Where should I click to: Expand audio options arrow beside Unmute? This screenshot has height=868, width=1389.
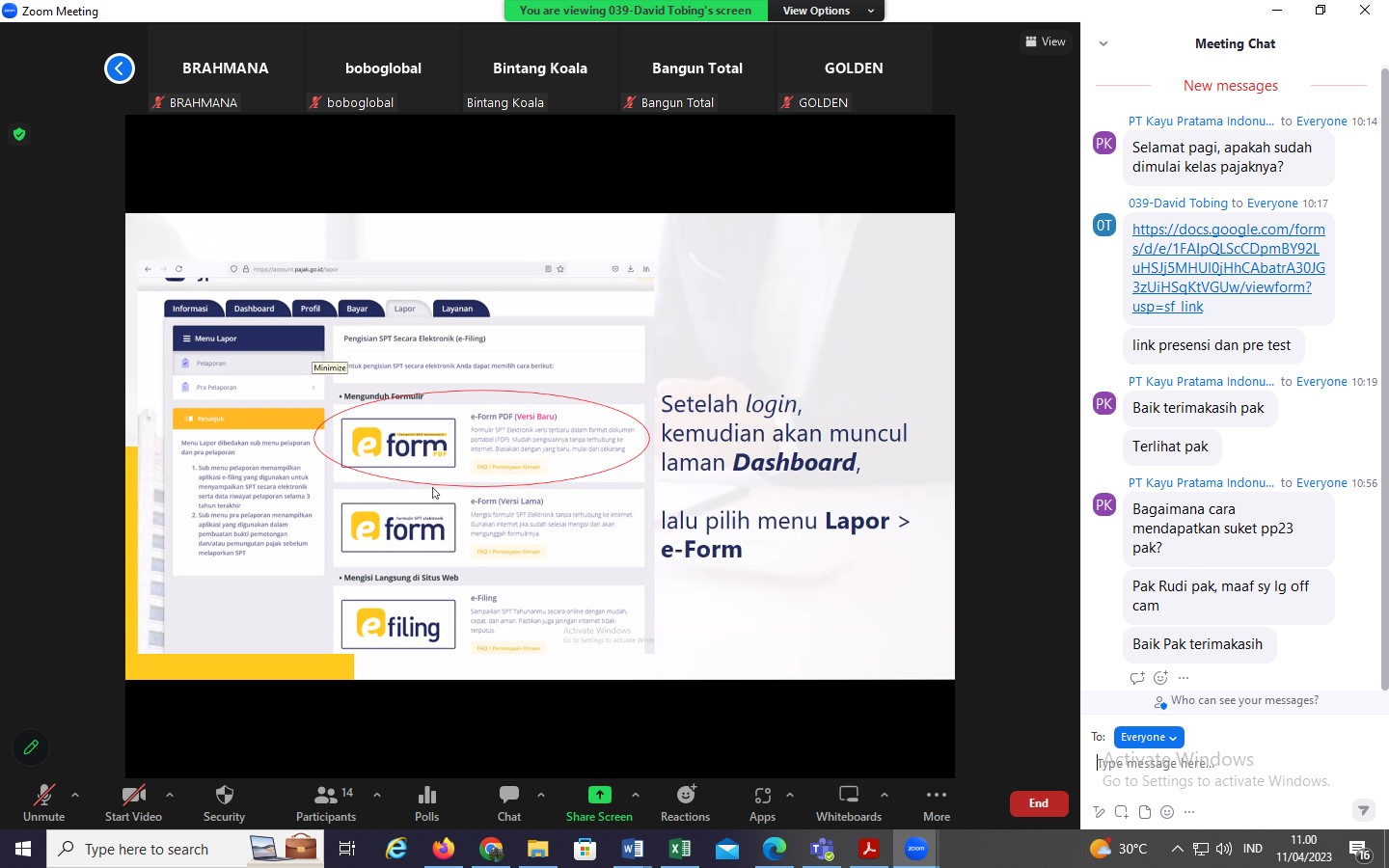pos(75,795)
